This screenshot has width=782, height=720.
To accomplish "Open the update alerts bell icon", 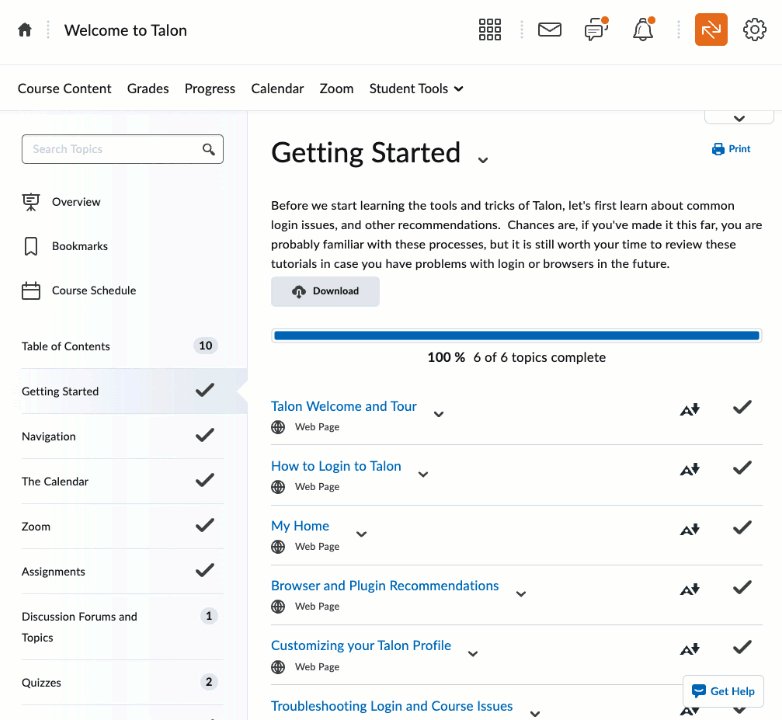I will (x=643, y=29).
